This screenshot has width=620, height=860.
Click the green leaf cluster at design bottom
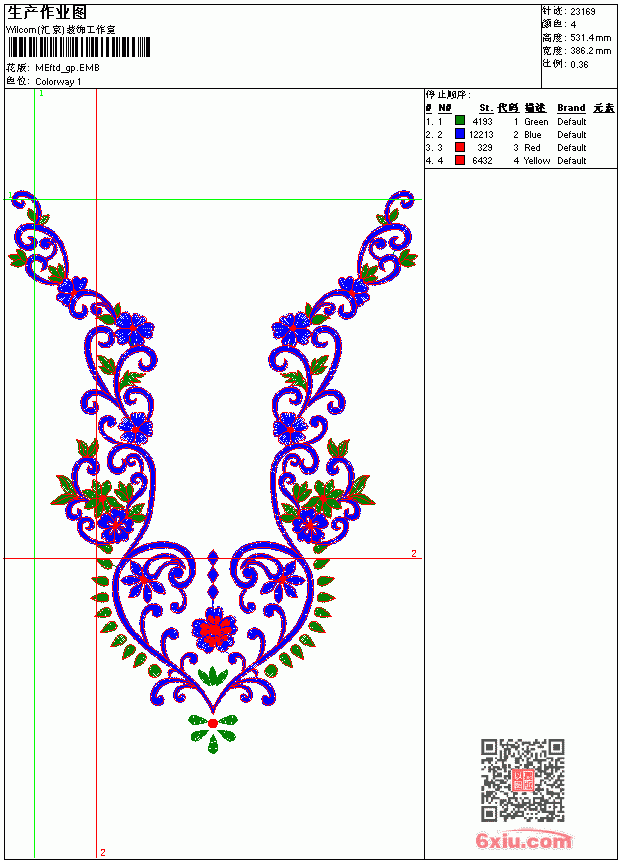click(213, 733)
